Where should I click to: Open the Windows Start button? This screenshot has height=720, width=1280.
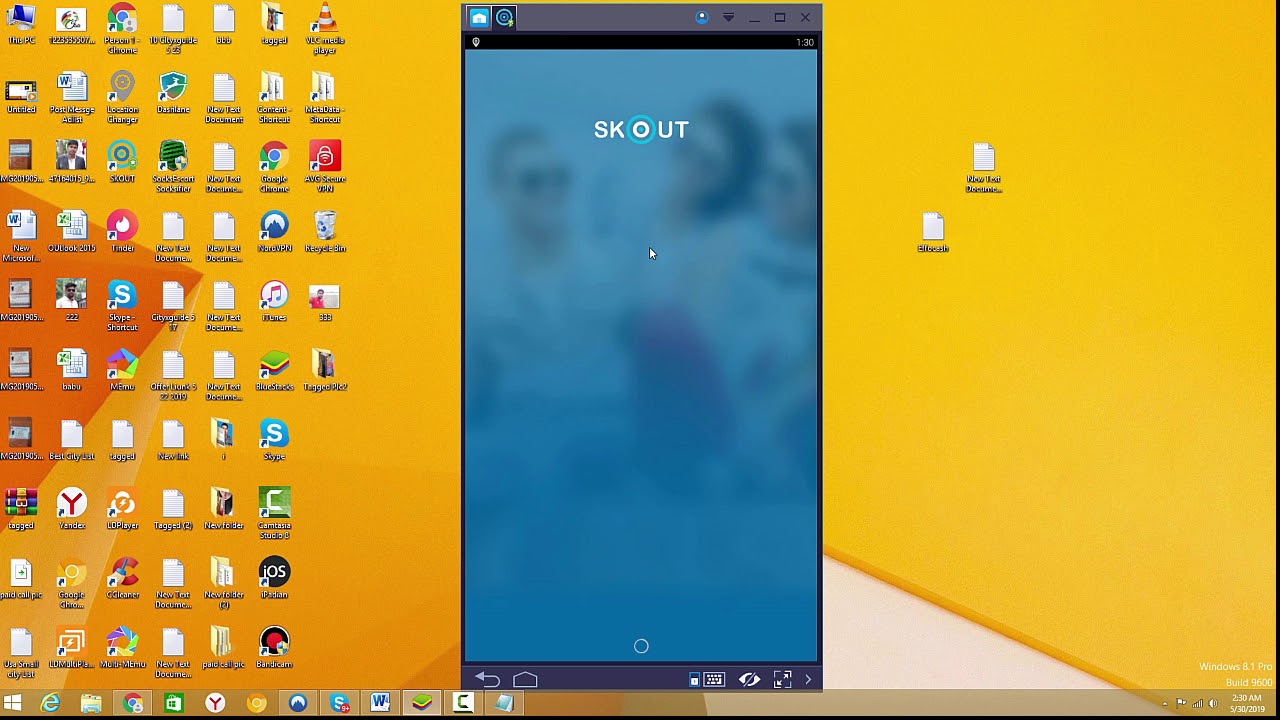pos(13,704)
